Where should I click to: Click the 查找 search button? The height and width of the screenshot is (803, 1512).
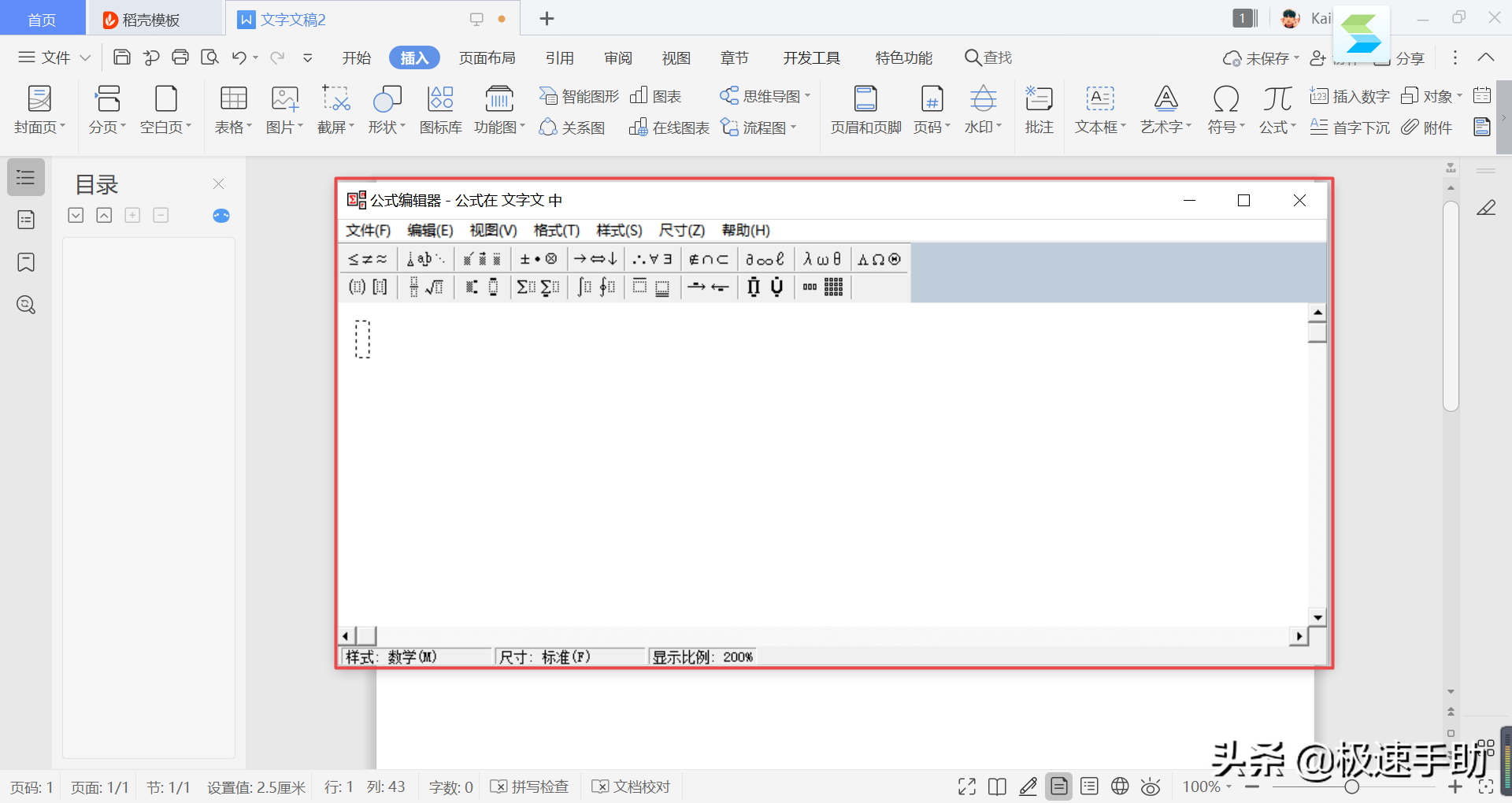(x=988, y=57)
